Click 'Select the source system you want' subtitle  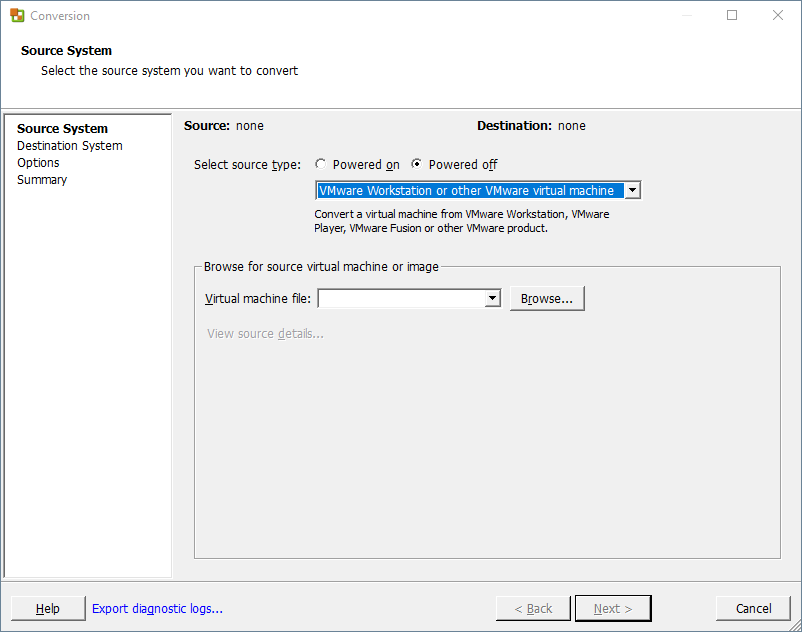169,71
